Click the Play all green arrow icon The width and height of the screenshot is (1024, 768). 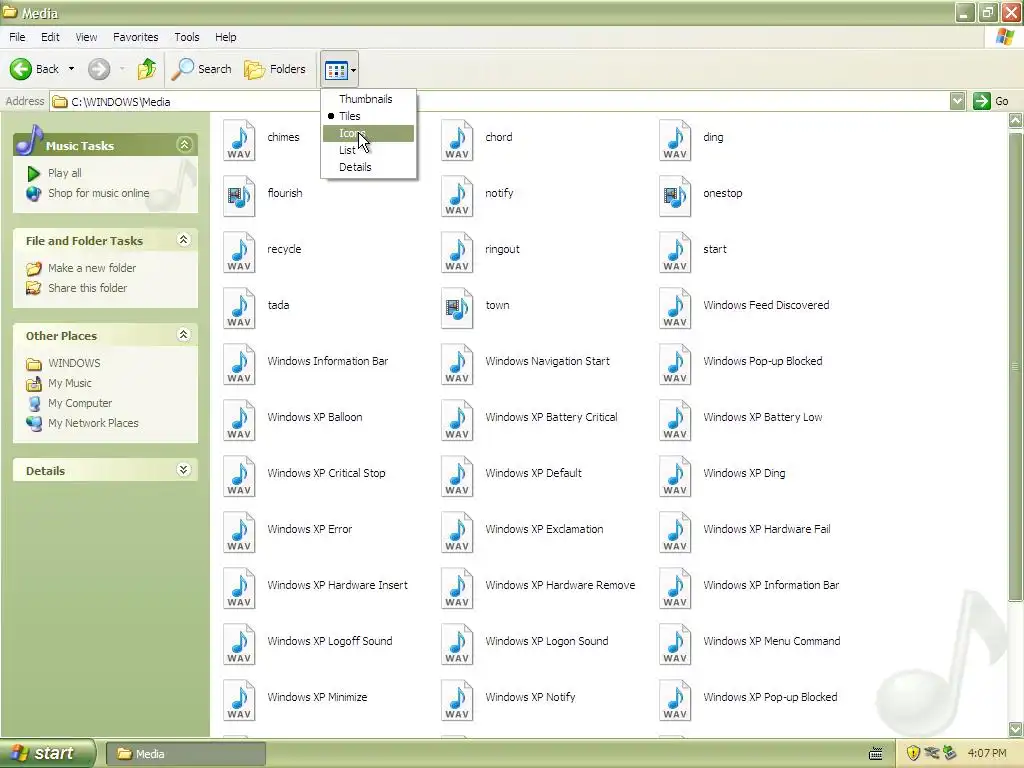tap(33, 173)
